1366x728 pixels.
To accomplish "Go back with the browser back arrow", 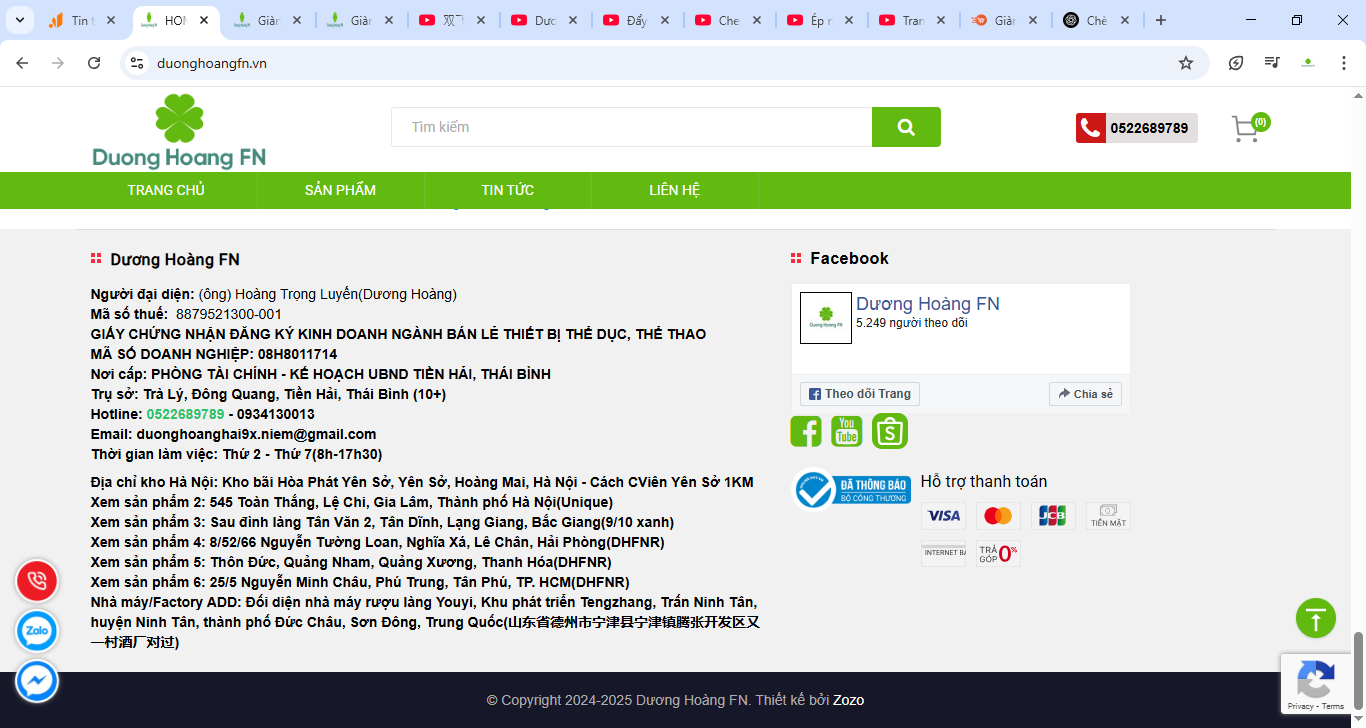I will (x=22, y=63).
